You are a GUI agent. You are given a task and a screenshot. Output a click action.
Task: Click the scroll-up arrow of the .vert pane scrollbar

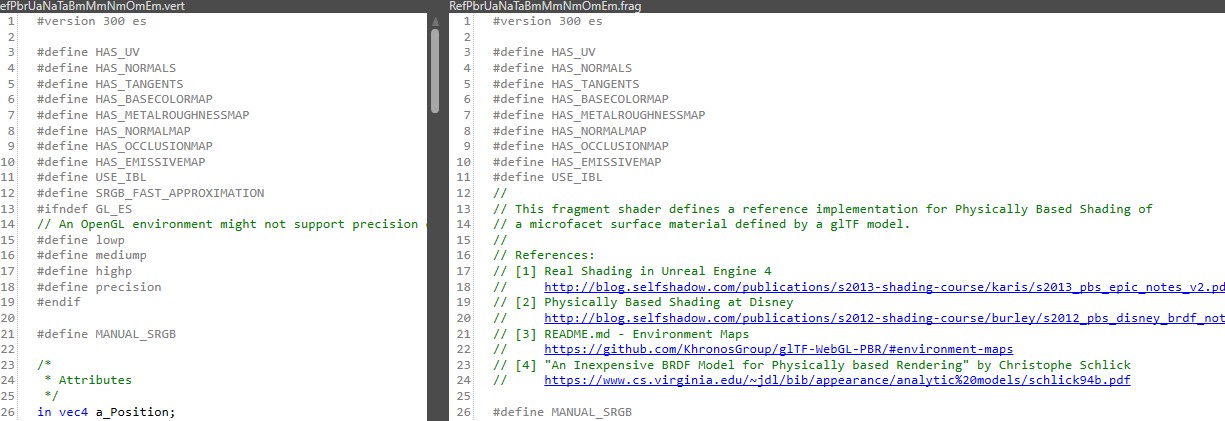point(434,20)
